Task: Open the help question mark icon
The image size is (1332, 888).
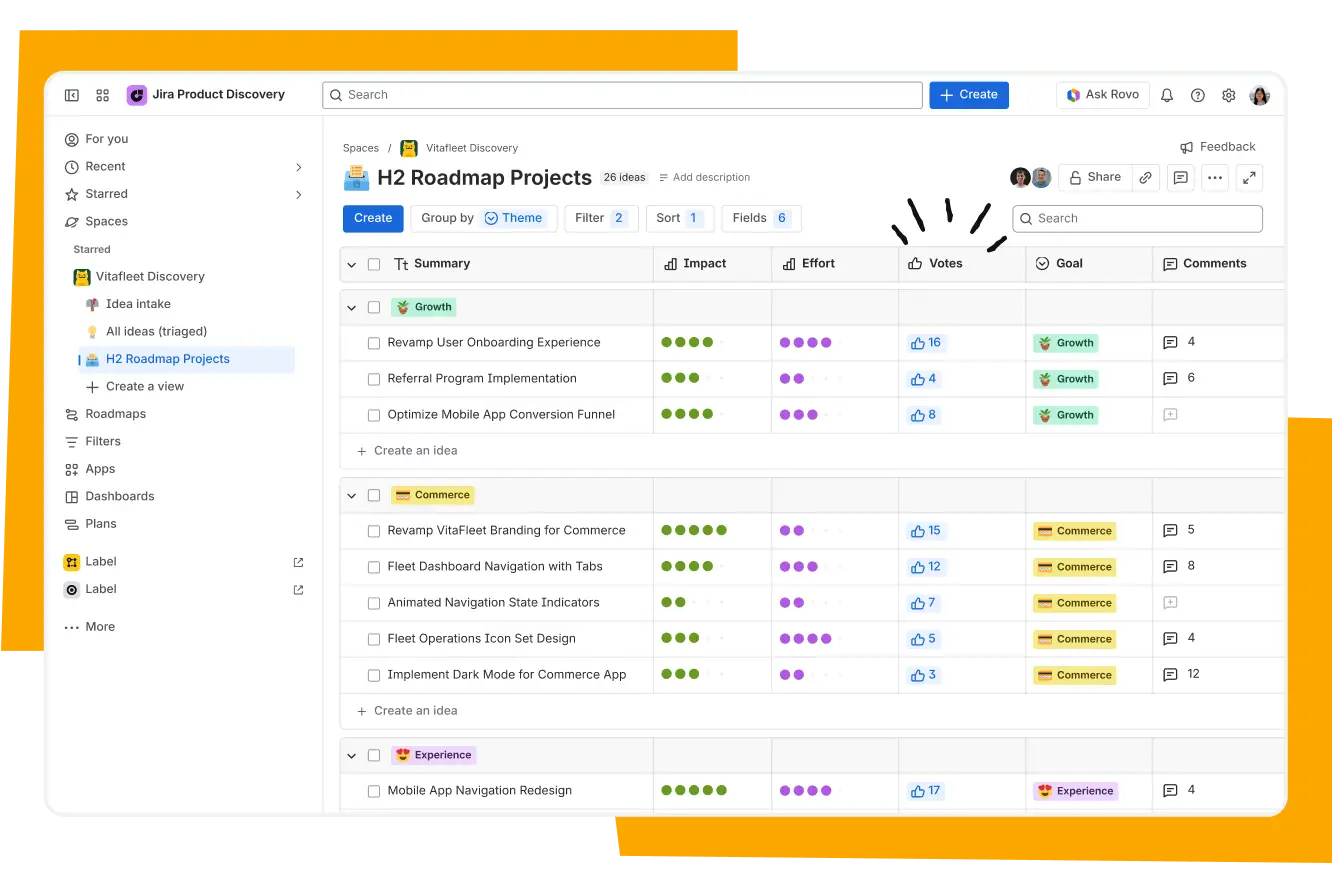Action: pyautogui.click(x=1198, y=95)
